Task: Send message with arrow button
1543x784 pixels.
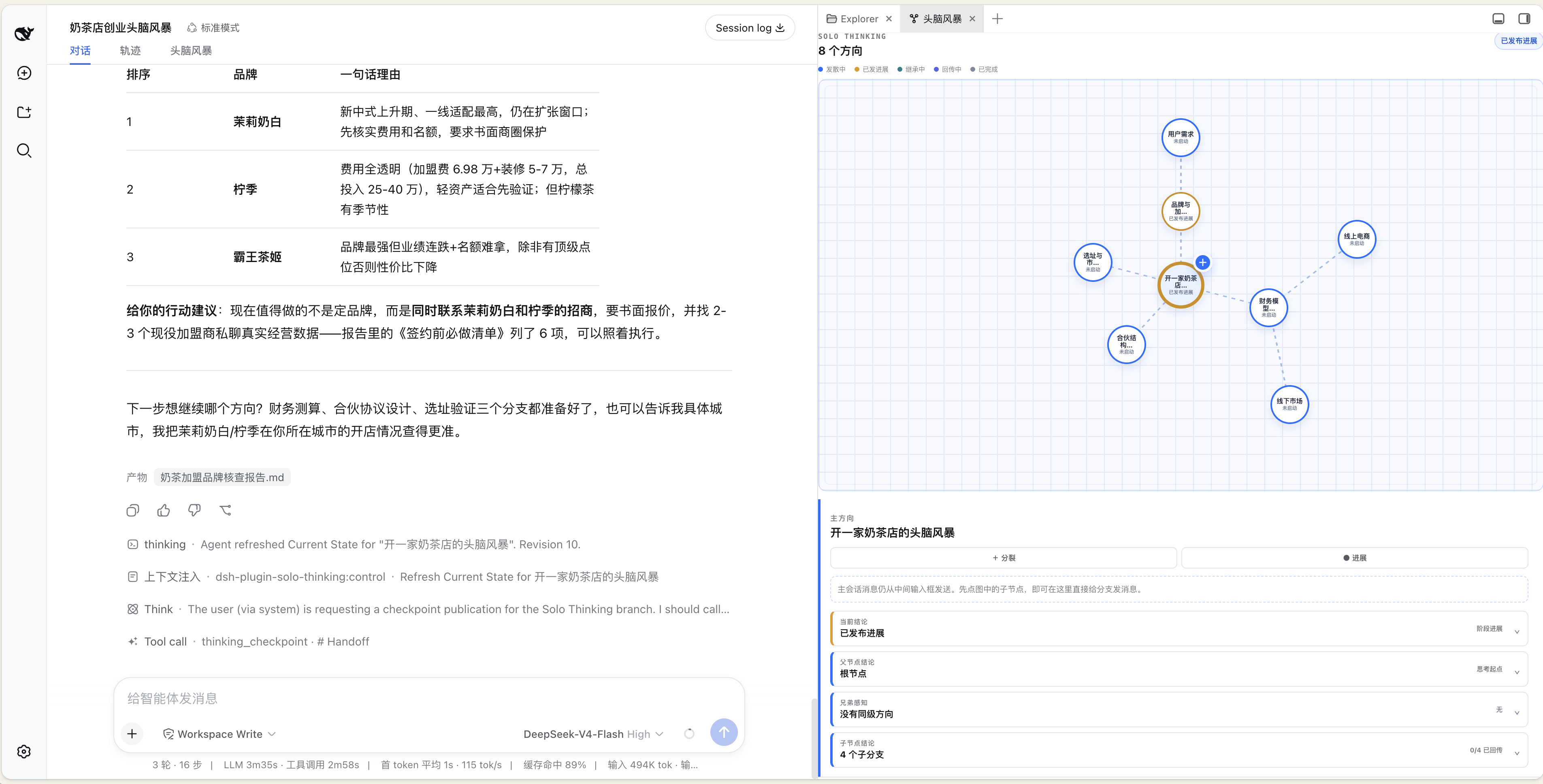Action: click(x=724, y=732)
